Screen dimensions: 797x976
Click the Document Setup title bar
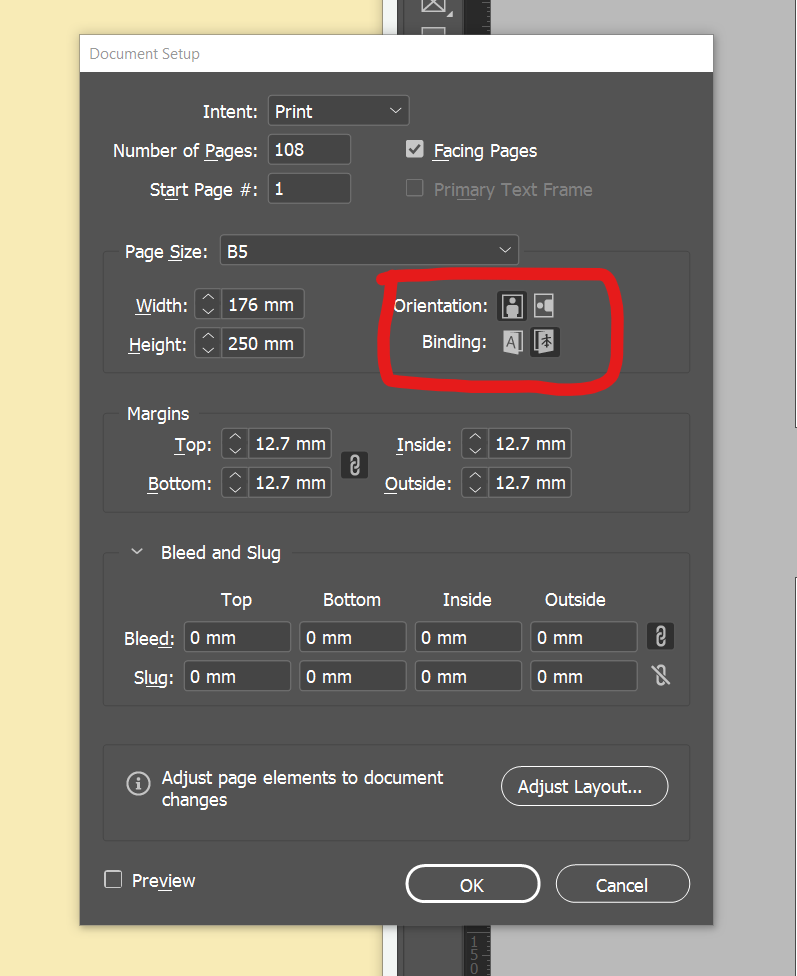[x=396, y=54]
